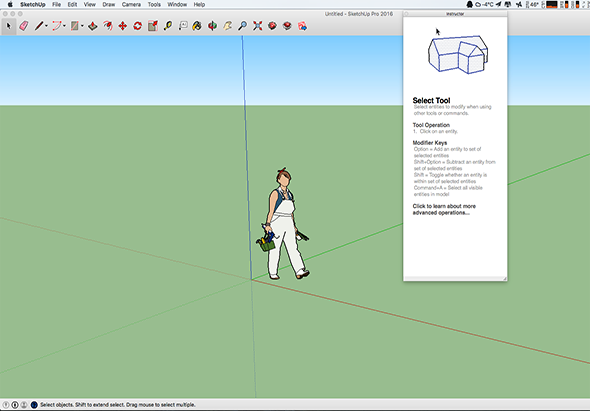Click the QQ penguin menu bar icon
590x411 pixels.
[470, 5]
